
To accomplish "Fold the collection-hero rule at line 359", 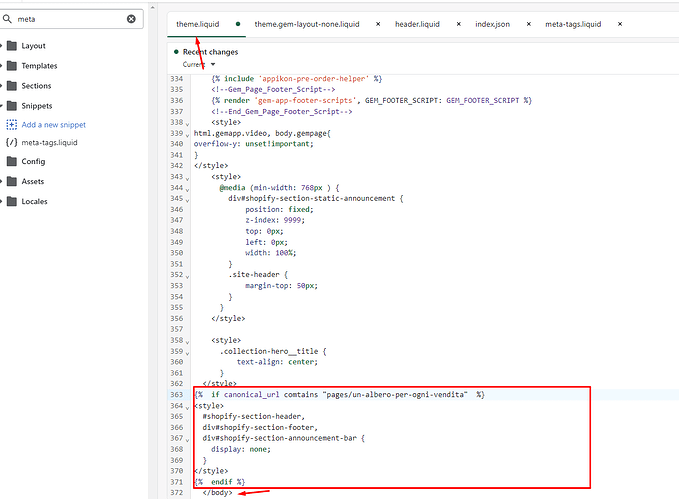I will 188,352.
